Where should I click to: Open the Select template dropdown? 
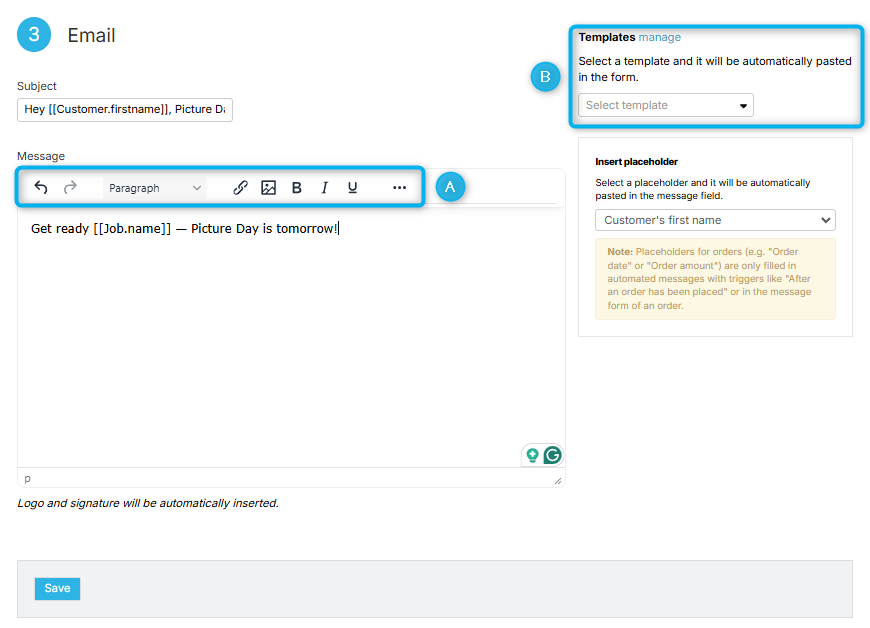pyautogui.click(x=666, y=105)
